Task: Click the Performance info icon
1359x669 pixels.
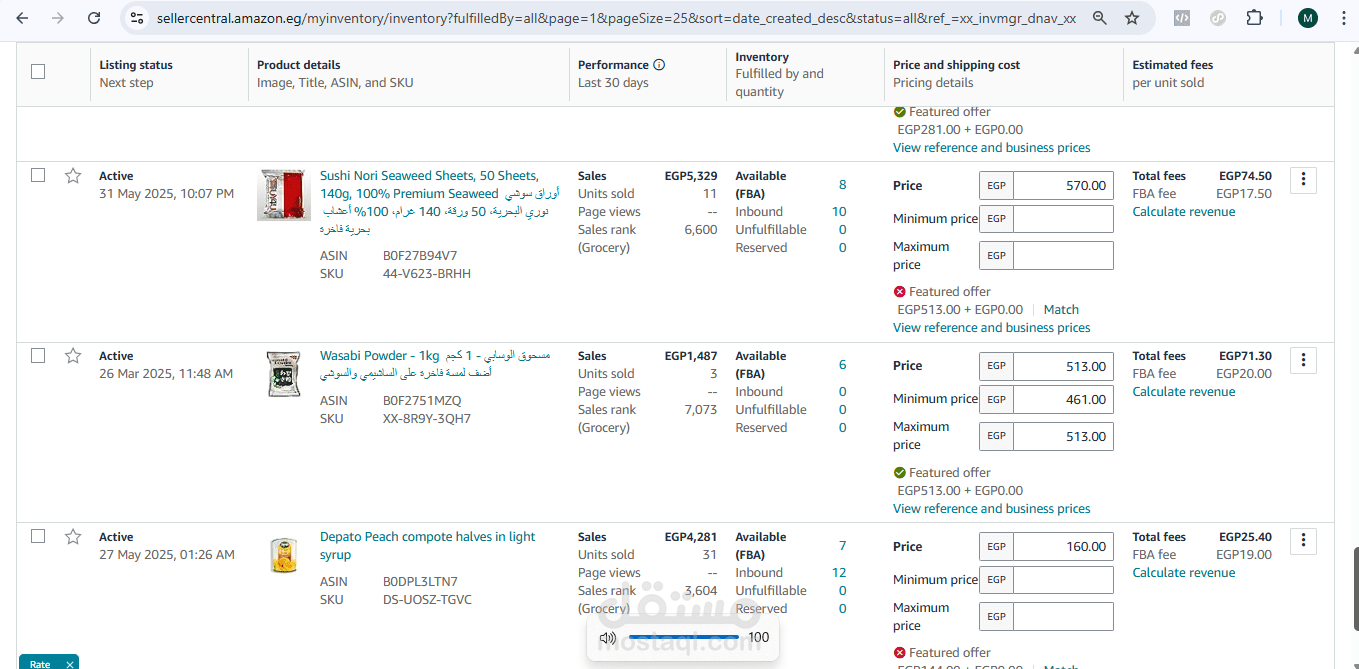Action: click(659, 65)
